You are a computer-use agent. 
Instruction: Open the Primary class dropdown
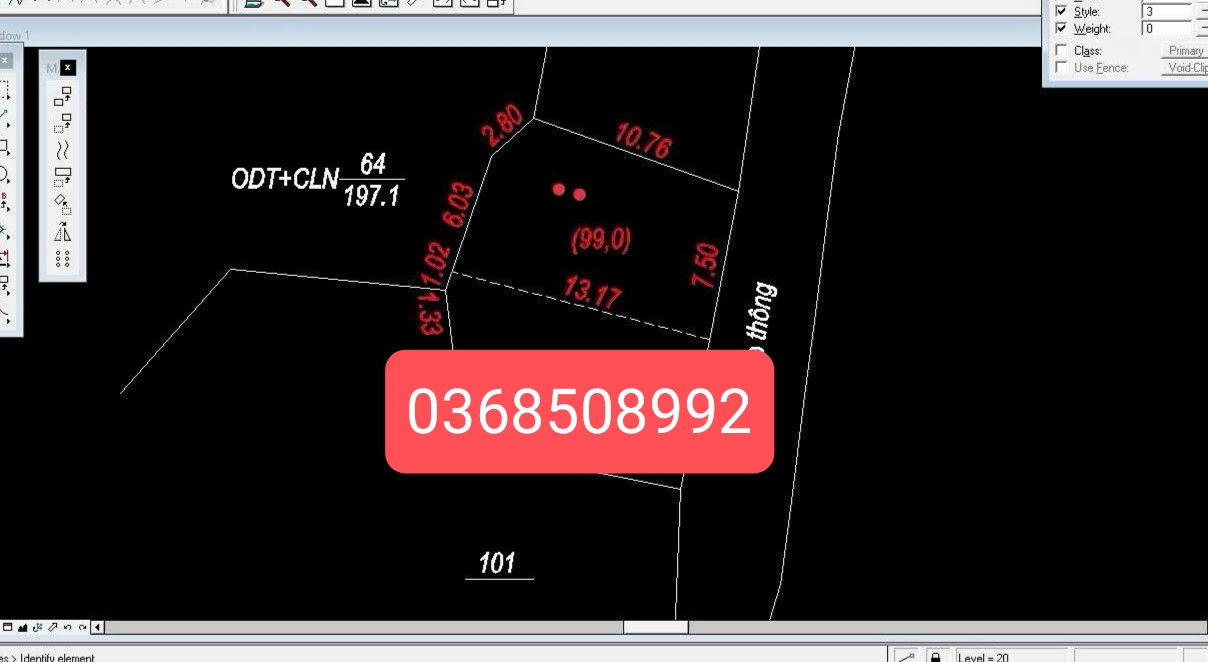pyautogui.click(x=1184, y=50)
